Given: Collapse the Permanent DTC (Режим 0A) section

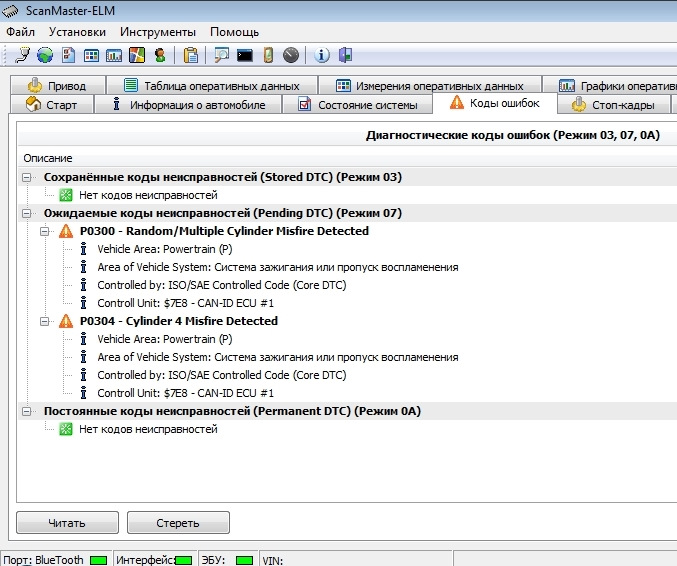Looking at the screenshot, I should tap(27, 411).
